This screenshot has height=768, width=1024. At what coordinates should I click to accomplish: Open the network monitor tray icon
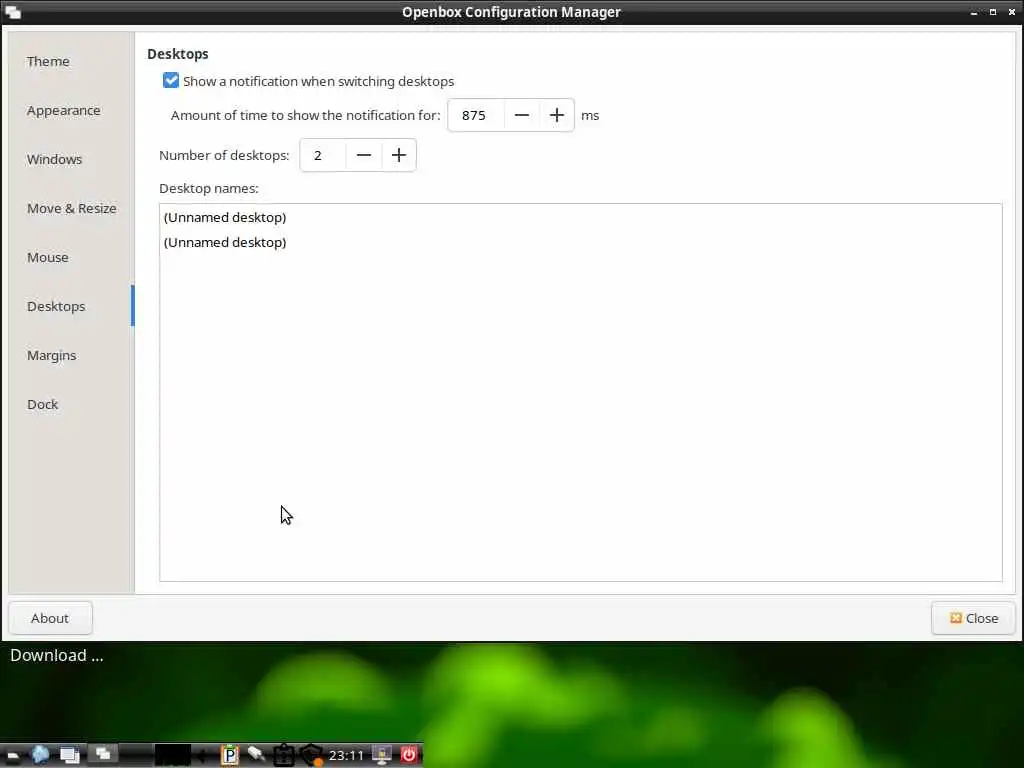click(x=381, y=755)
